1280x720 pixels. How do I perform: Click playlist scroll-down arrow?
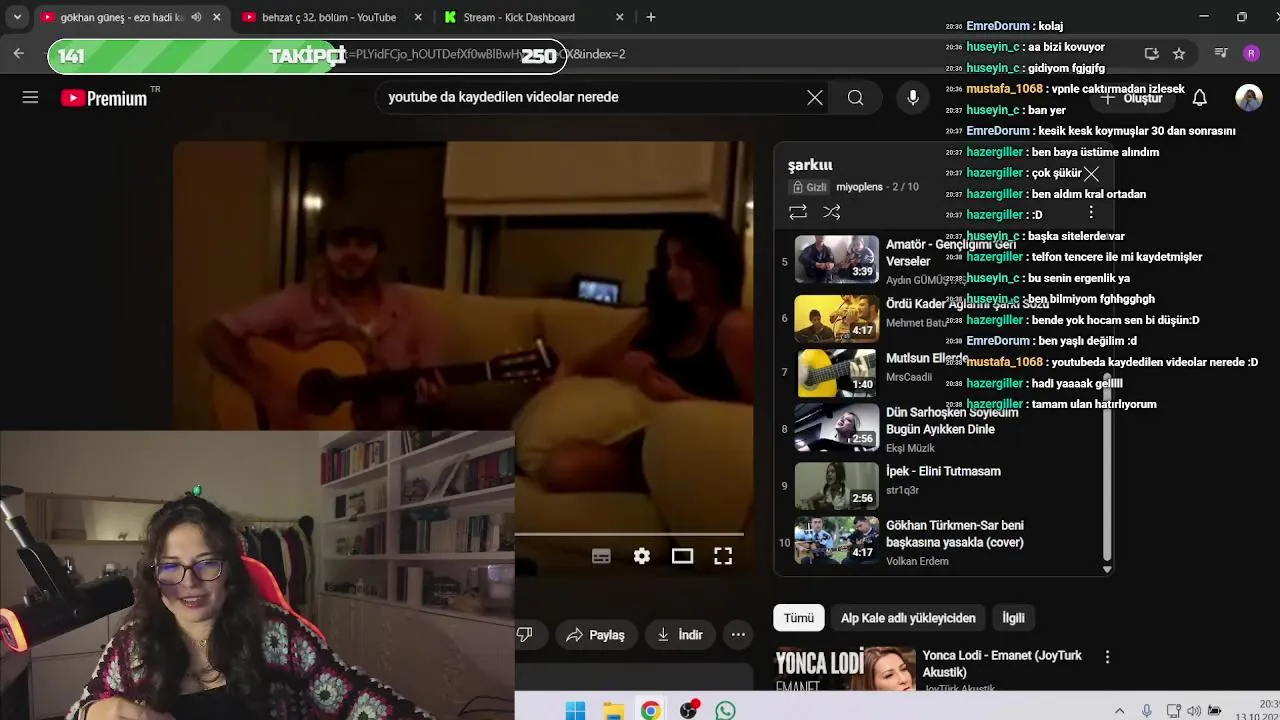[x=1107, y=569]
